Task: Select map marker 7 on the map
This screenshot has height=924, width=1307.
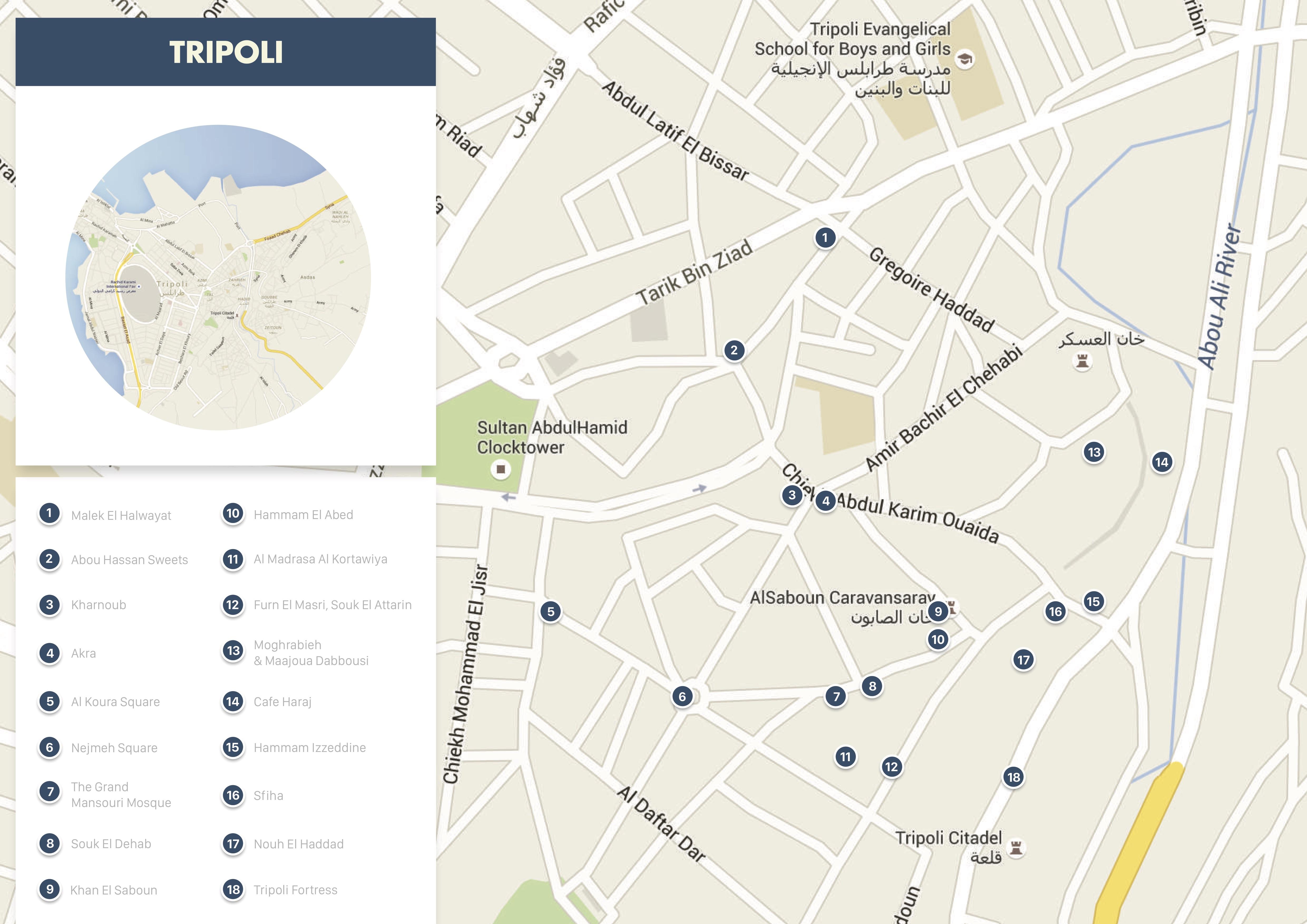Action: (x=836, y=696)
